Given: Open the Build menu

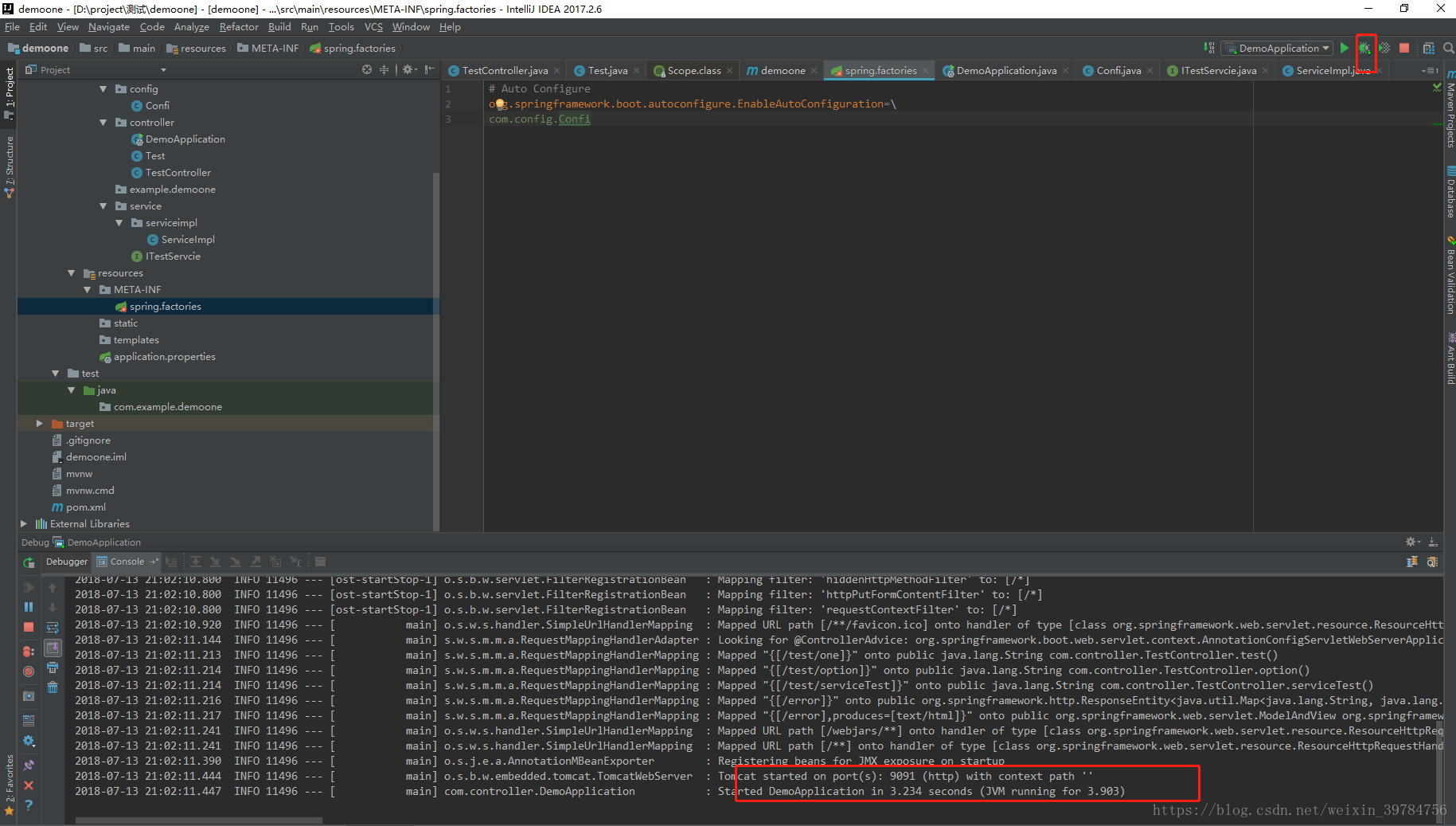Looking at the screenshot, I should (279, 27).
